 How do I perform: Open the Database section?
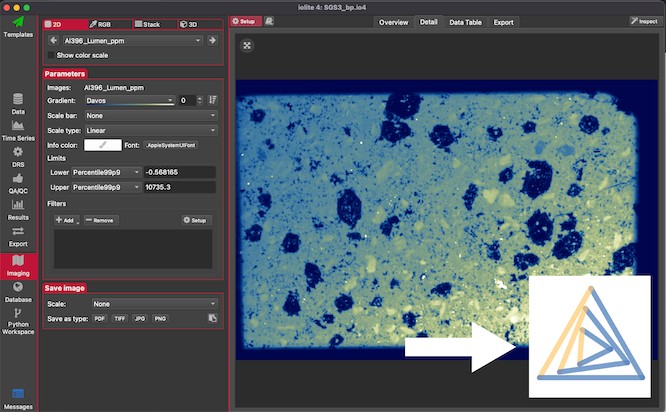point(18,292)
